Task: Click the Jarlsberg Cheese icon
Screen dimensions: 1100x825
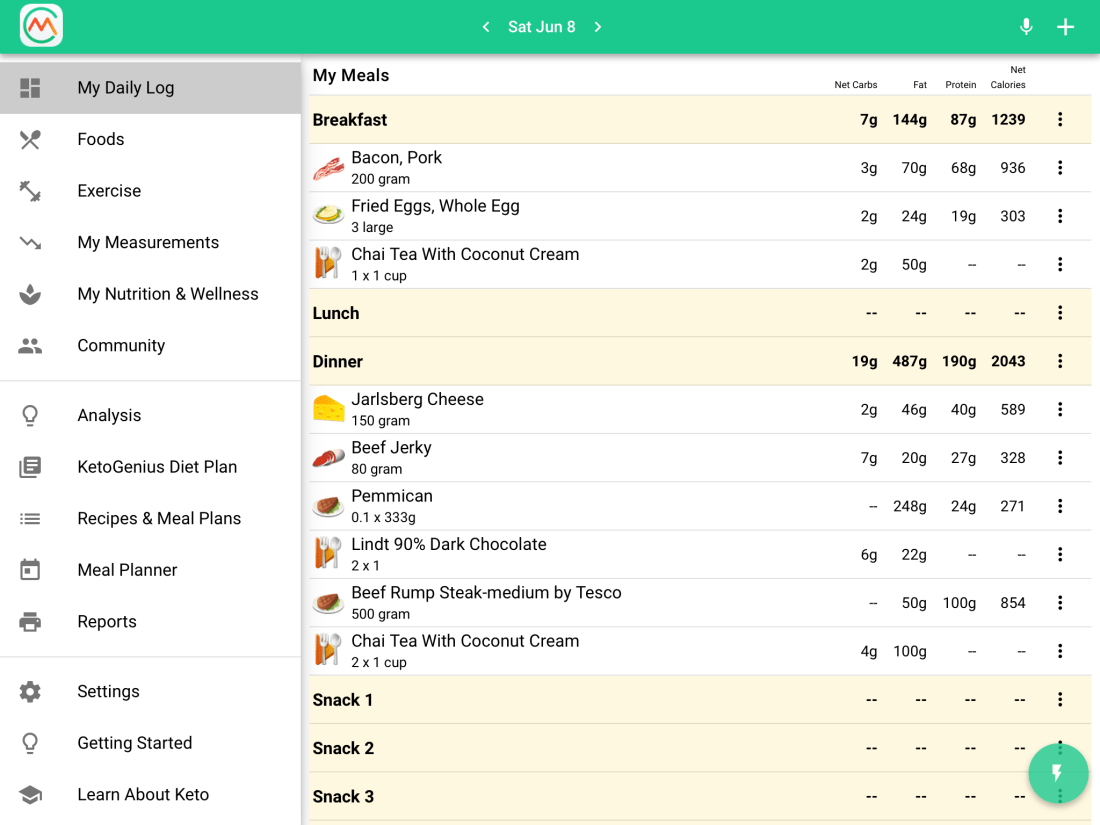Action: (x=329, y=409)
